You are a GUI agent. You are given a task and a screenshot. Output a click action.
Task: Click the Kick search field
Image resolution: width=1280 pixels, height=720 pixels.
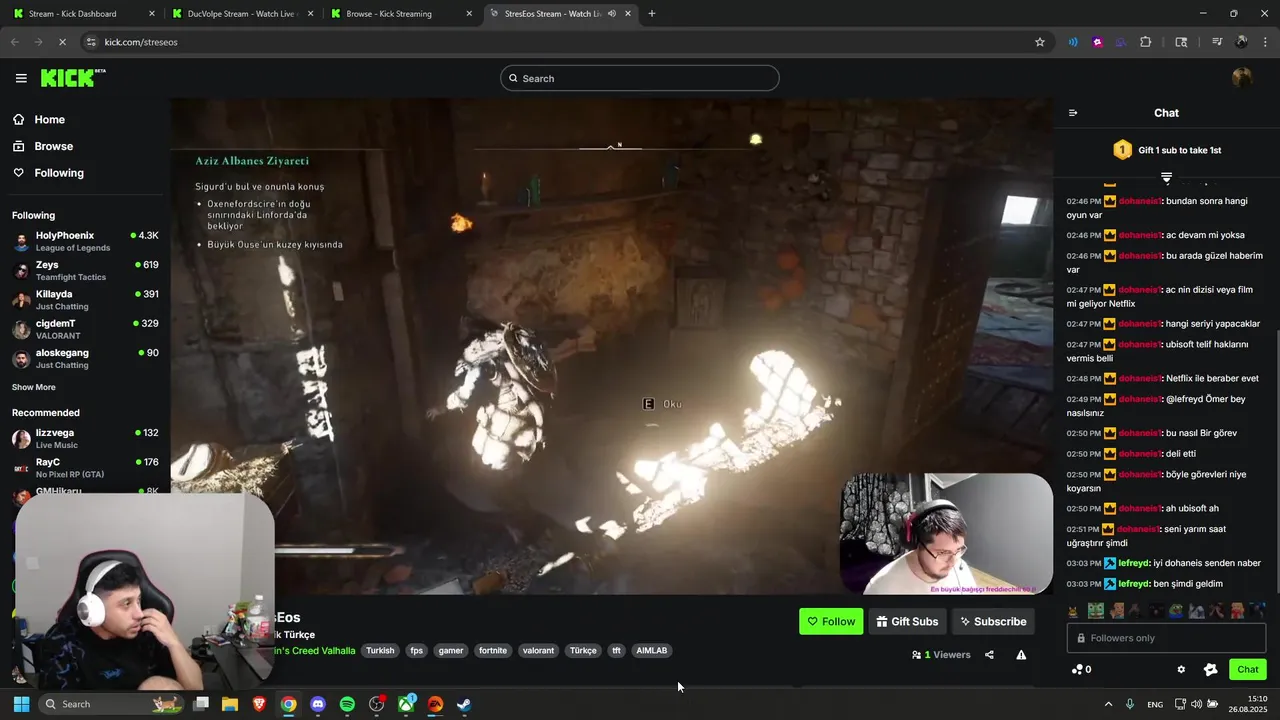click(640, 78)
